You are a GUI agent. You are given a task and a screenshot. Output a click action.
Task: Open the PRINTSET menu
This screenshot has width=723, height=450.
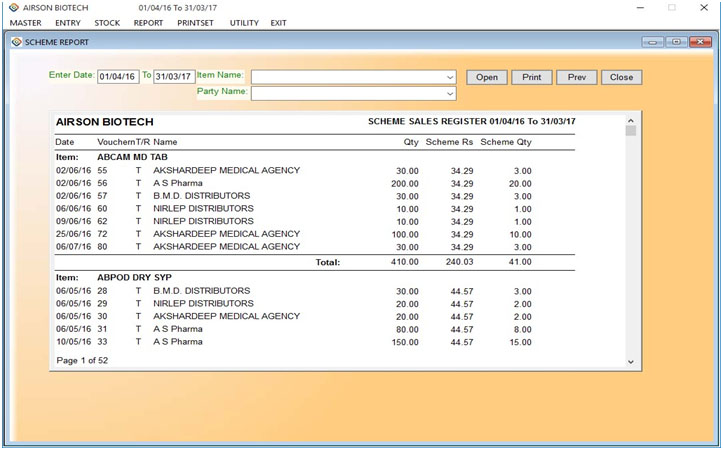(196, 22)
